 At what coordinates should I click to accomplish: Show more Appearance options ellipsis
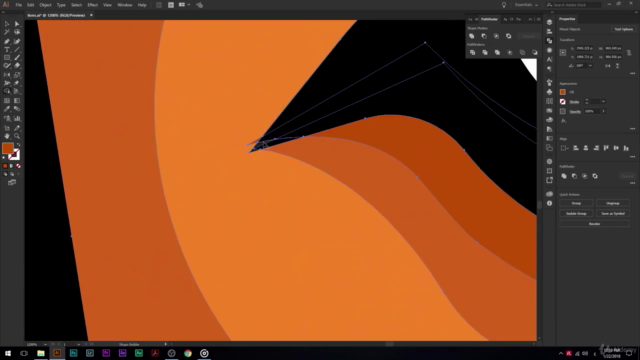click(632, 129)
